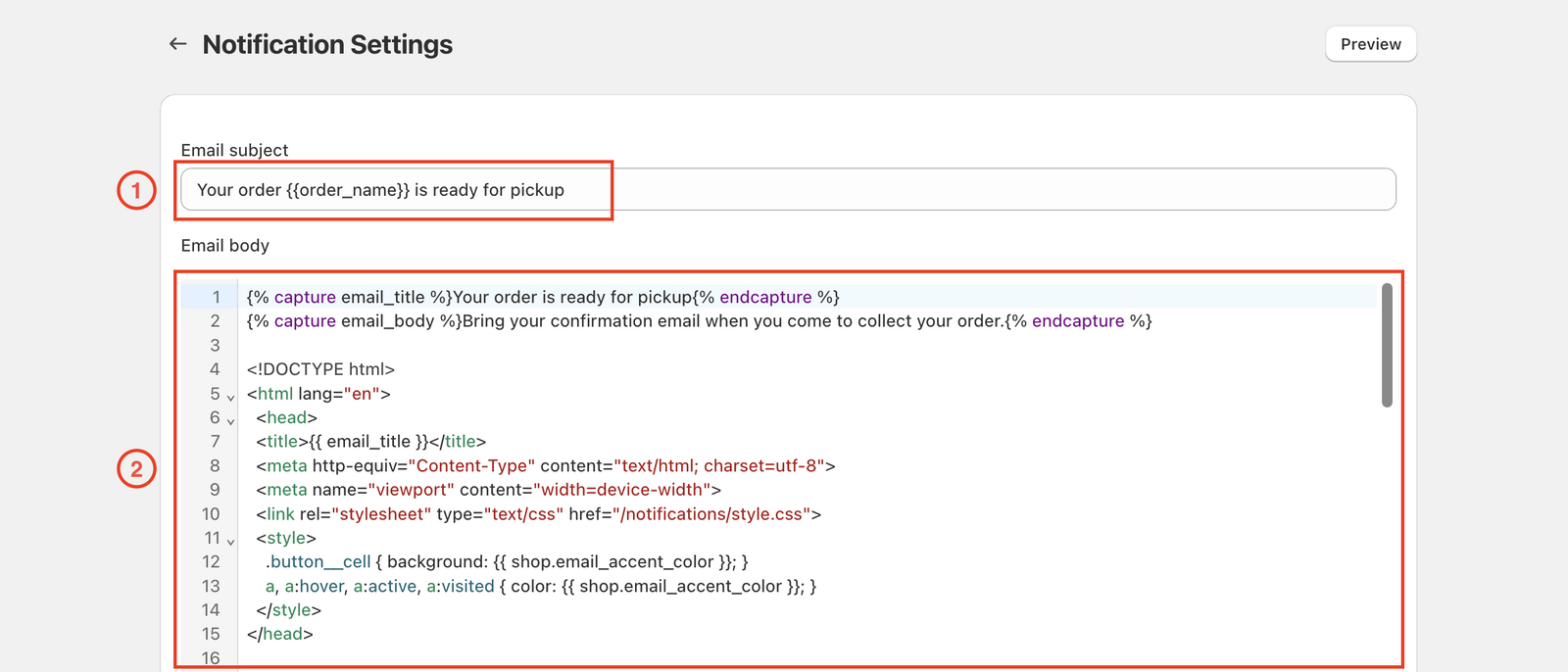Click the Notification Settings heading
Screen dimensions: 1568x672
[327, 44]
